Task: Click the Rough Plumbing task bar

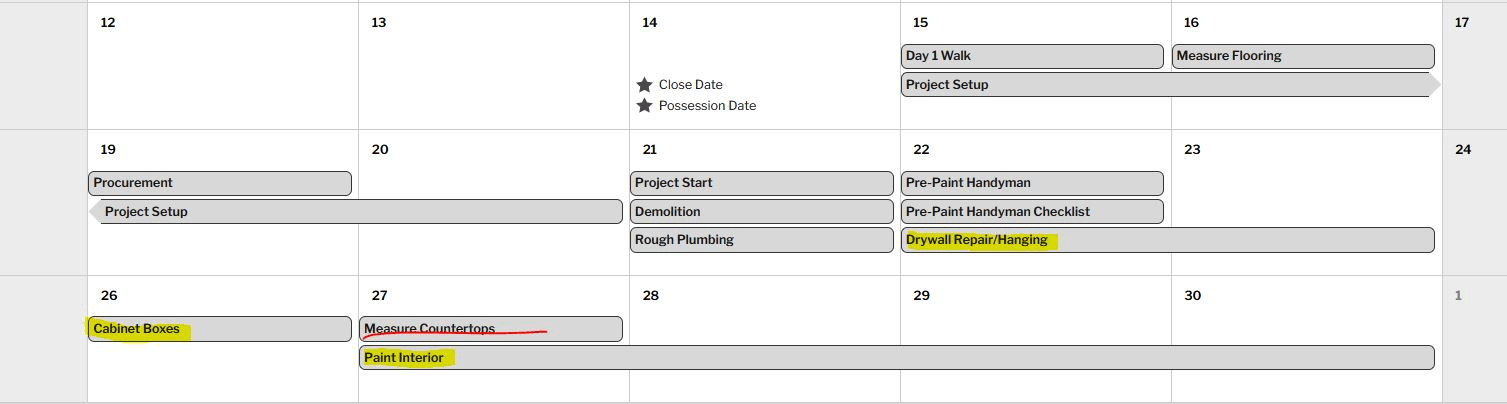Action: (x=762, y=240)
